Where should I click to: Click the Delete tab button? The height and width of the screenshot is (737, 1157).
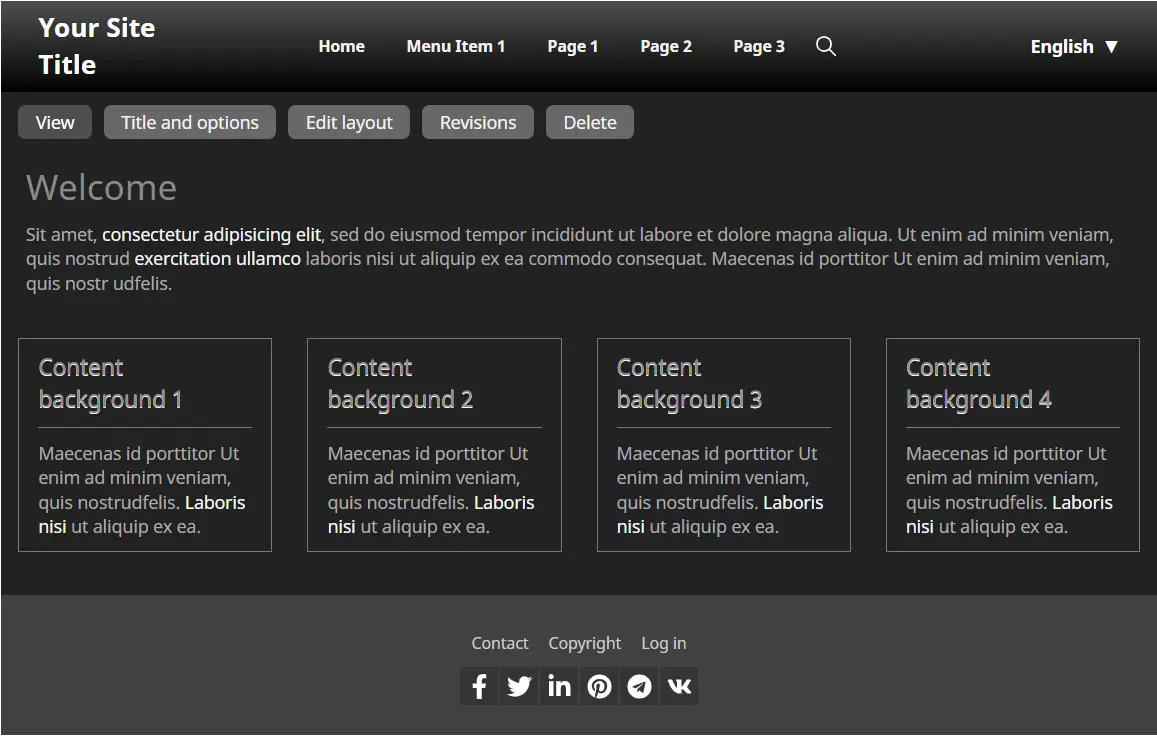tap(590, 122)
